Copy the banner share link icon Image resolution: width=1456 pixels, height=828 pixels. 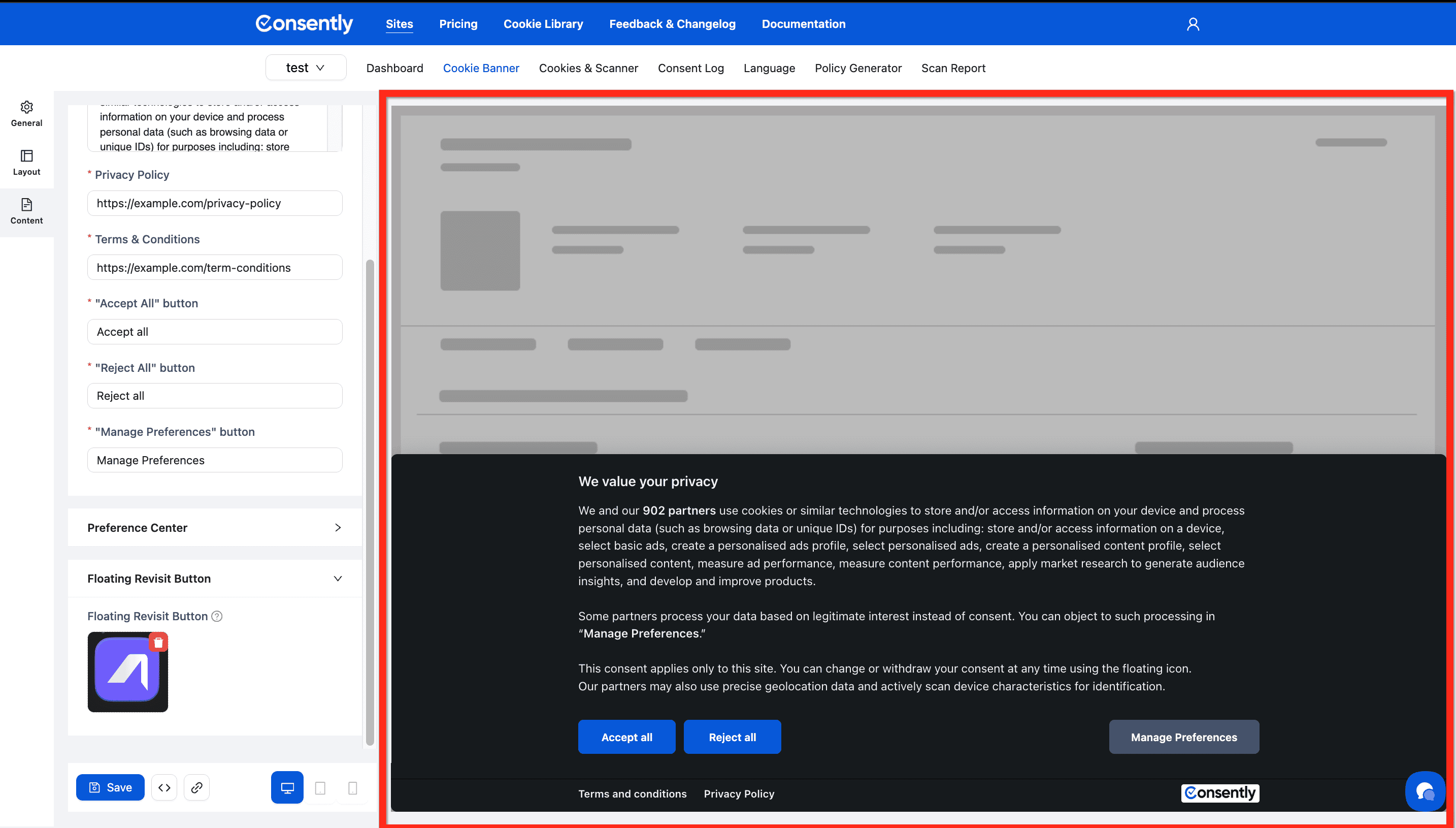(196, 787)
